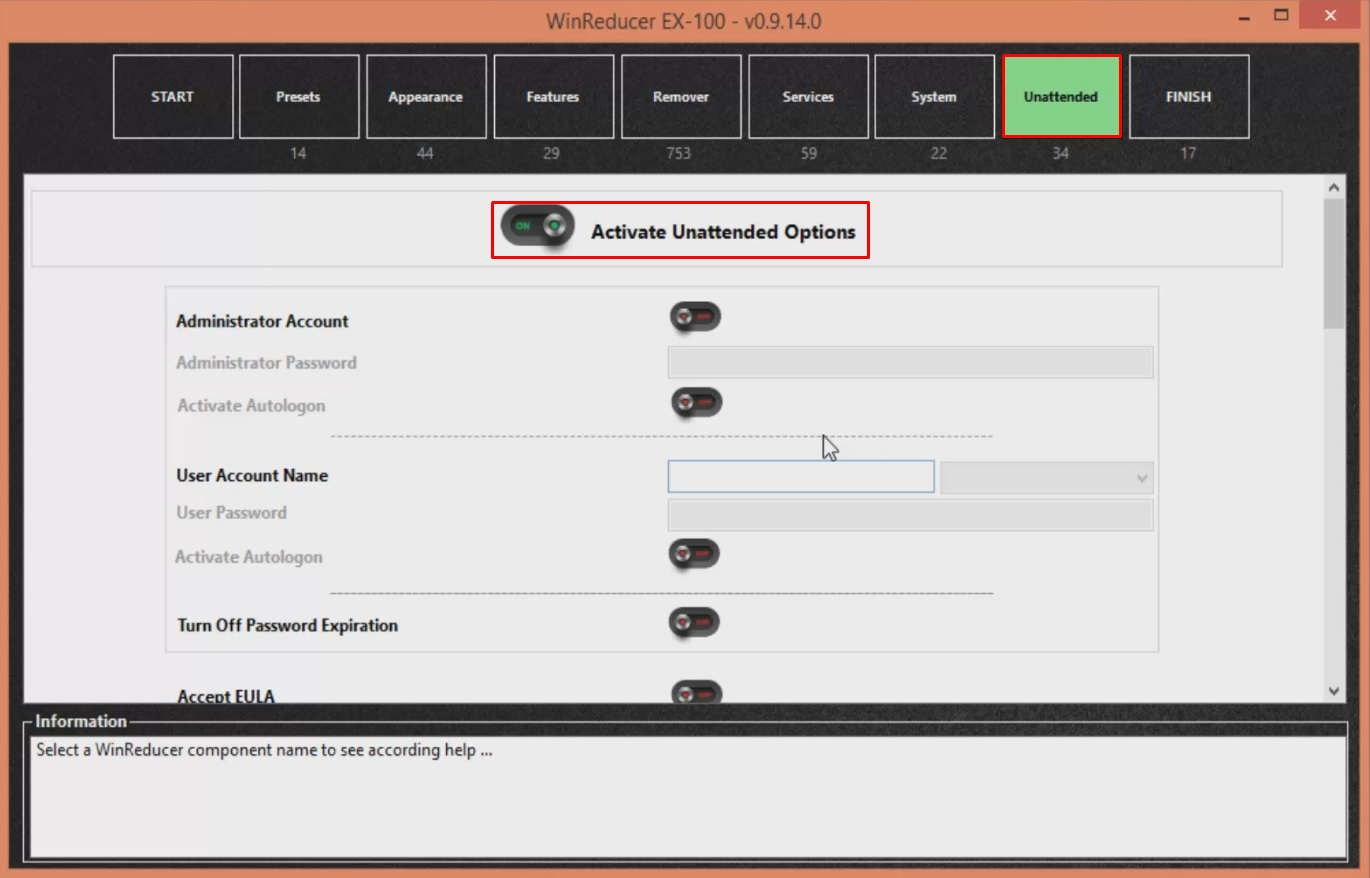Toggle Activate Autologon under User Password

(x=694, y=554)
